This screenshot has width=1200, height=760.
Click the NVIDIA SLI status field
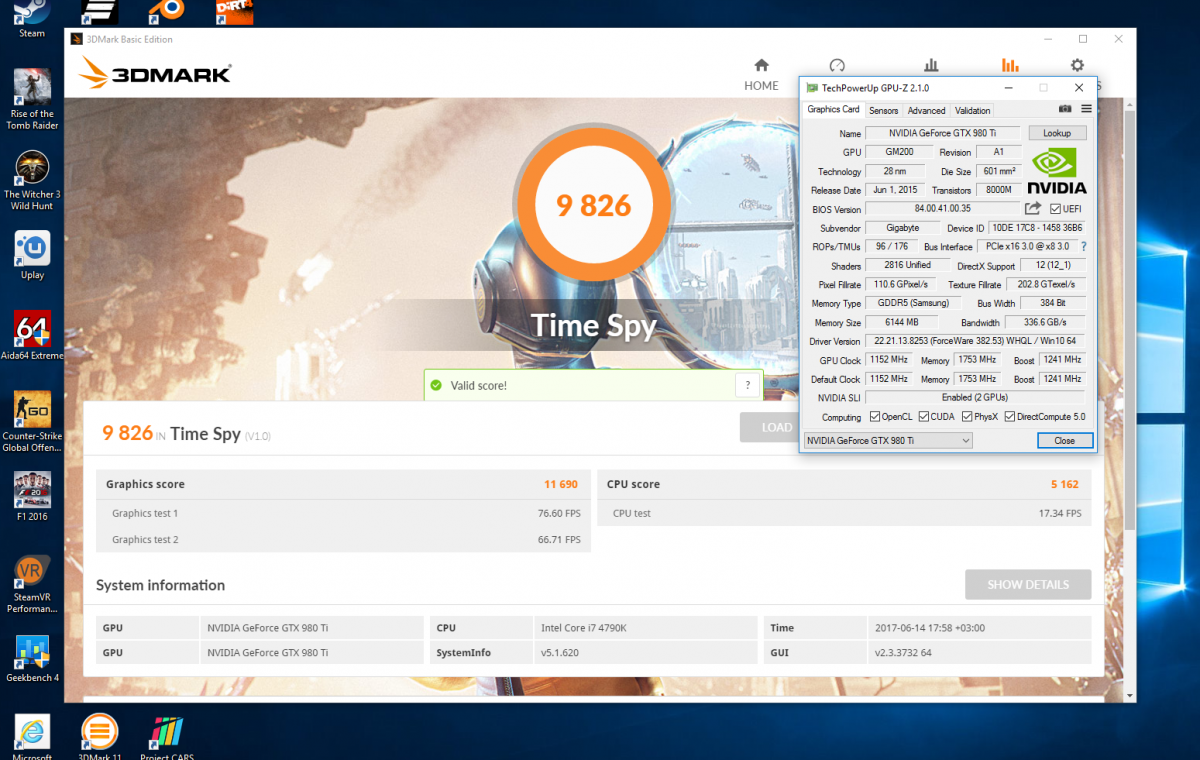pyautogui.click(x=976, y=398)
